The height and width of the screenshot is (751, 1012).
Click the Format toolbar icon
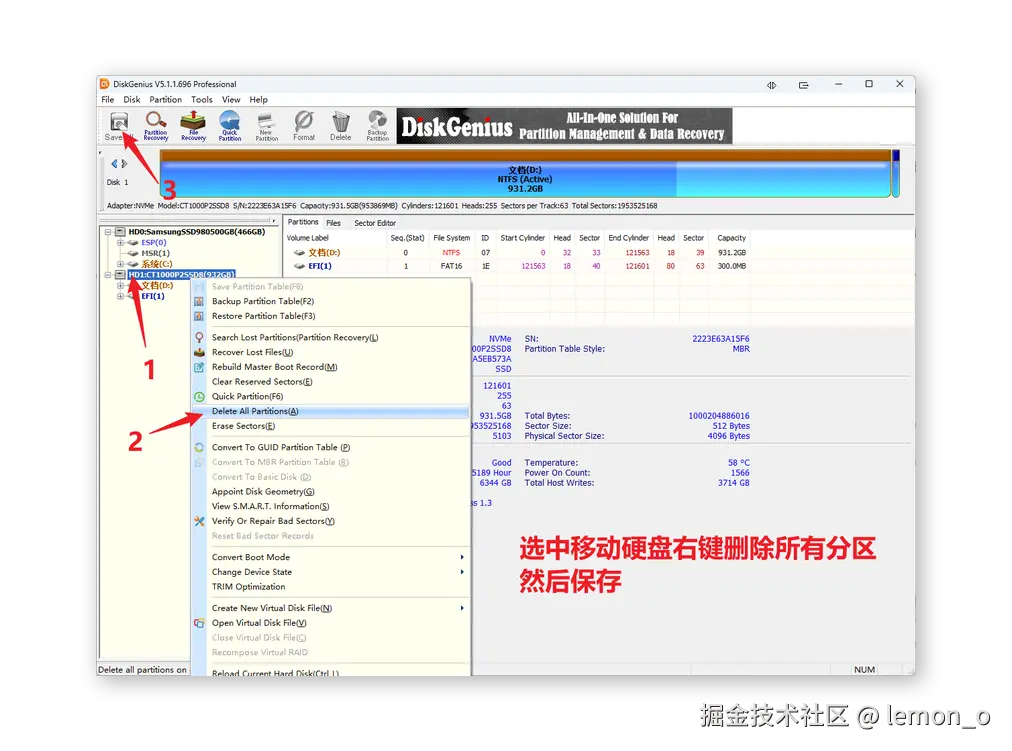[x=304, y=126]
